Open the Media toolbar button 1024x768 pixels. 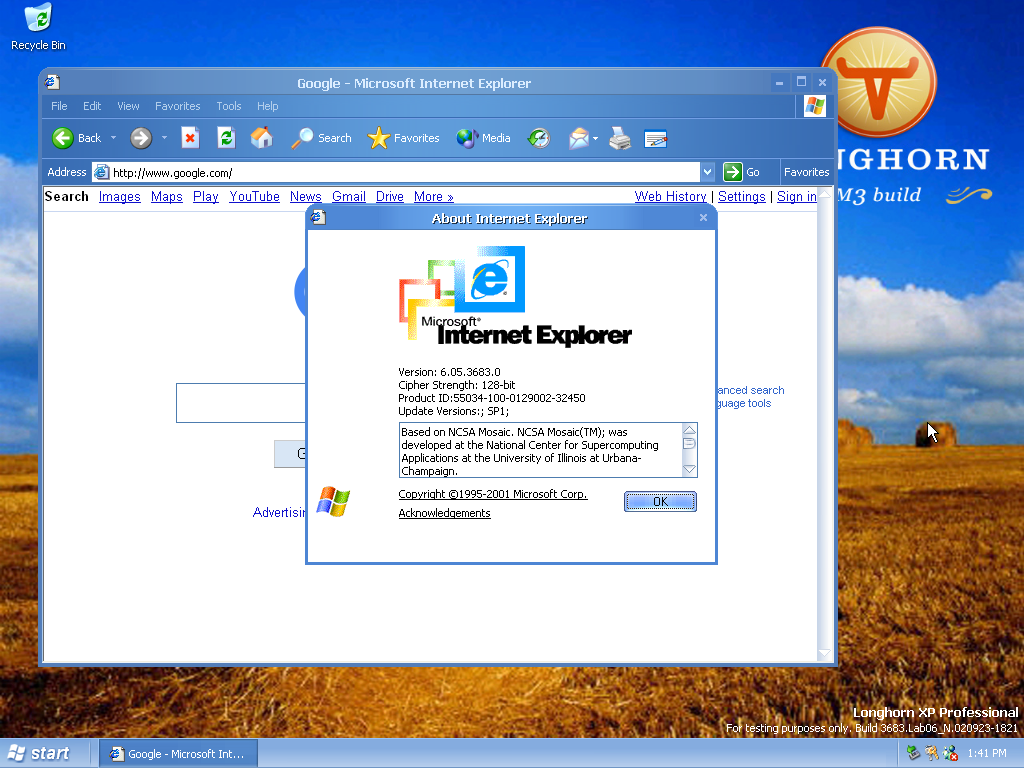coord(483,138)
